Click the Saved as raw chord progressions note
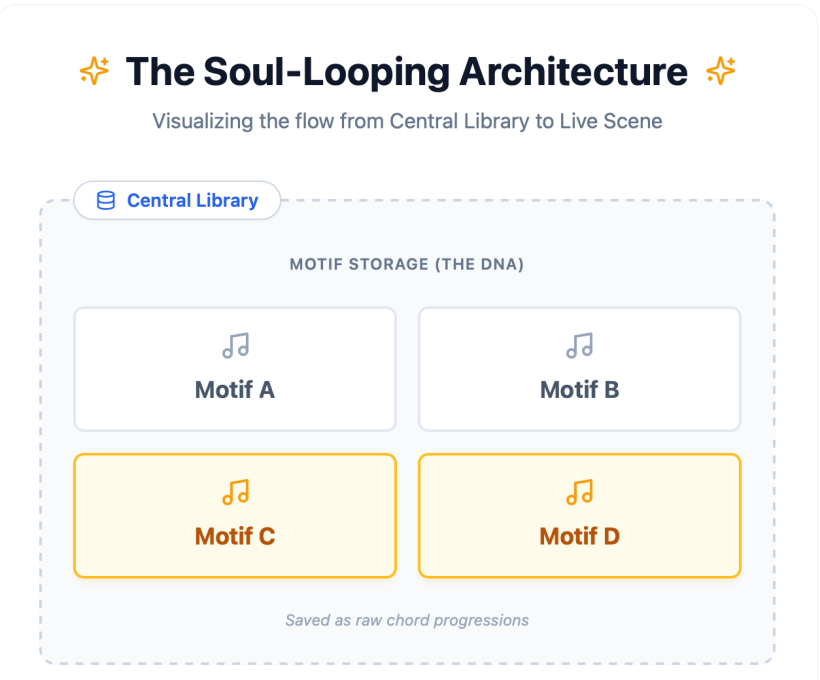 pyautogui.click(x=407, y=620)
